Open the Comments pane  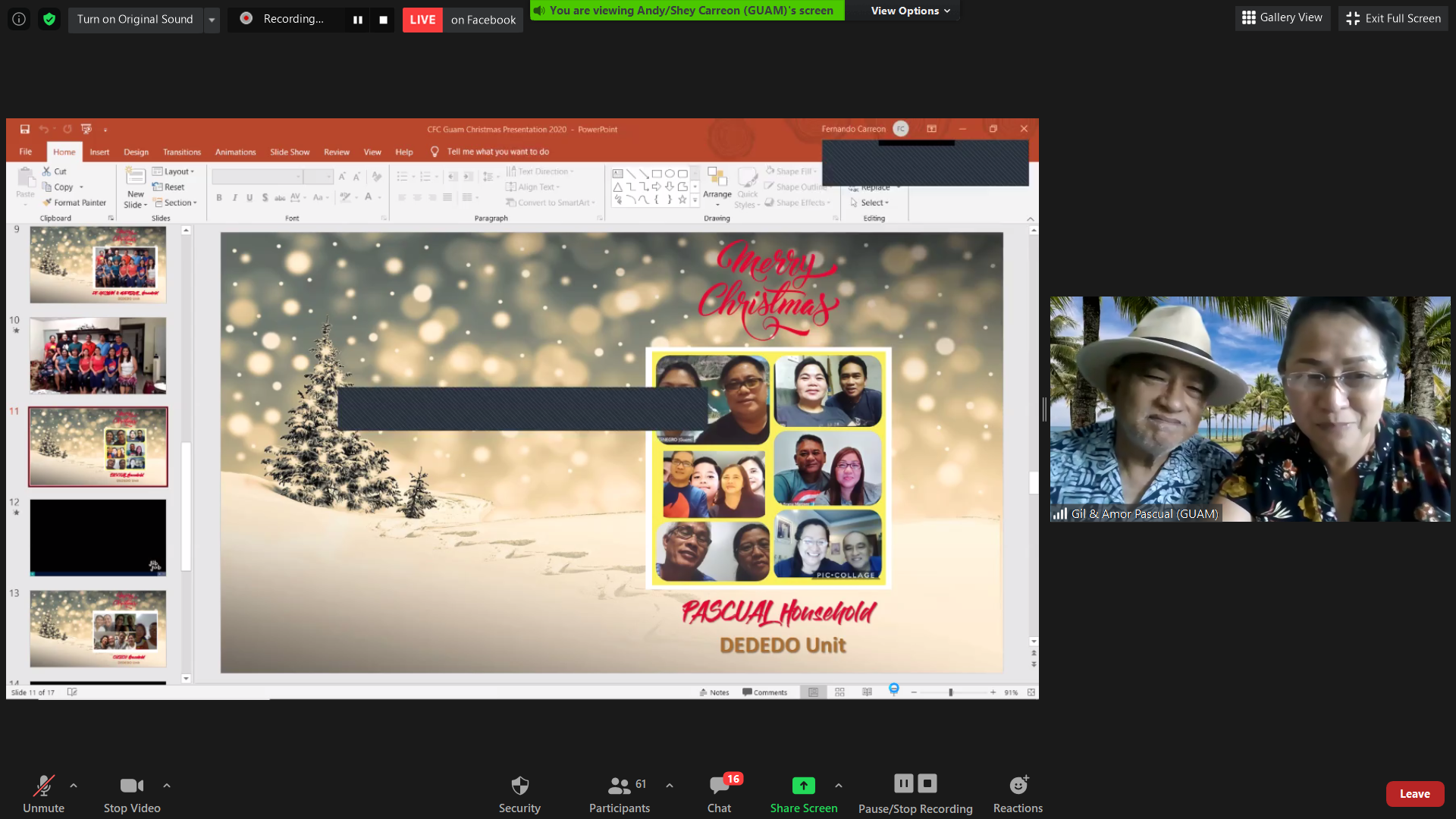pos(764,692)
